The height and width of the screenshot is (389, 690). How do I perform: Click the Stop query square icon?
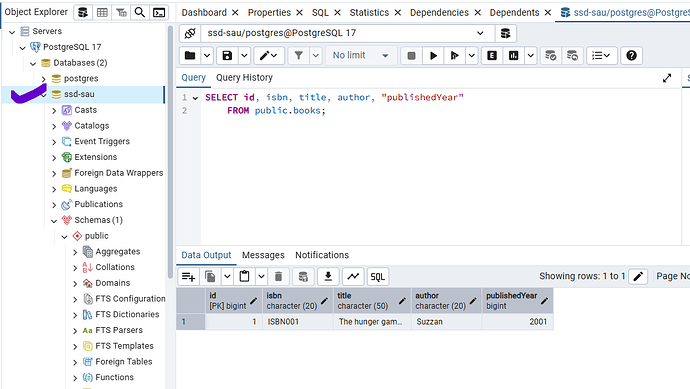(411, 55)
